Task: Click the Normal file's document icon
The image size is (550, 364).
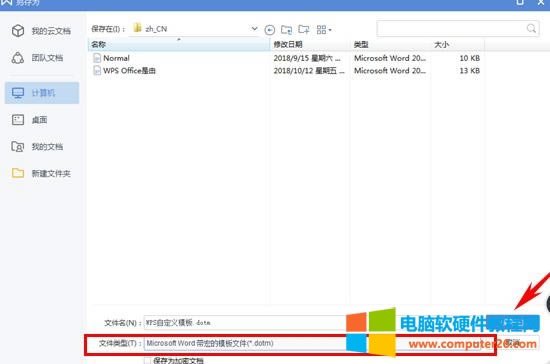Action: (x=97, y=58)
